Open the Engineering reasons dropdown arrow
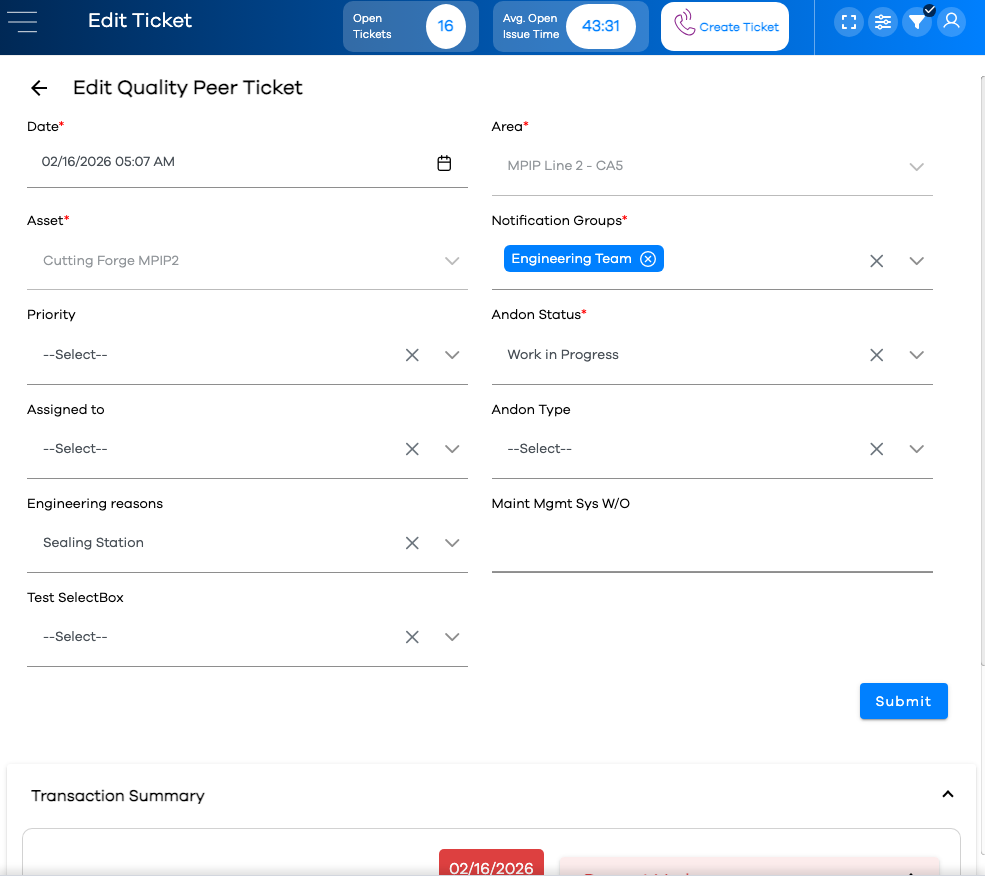 click(x=452, y=543)
